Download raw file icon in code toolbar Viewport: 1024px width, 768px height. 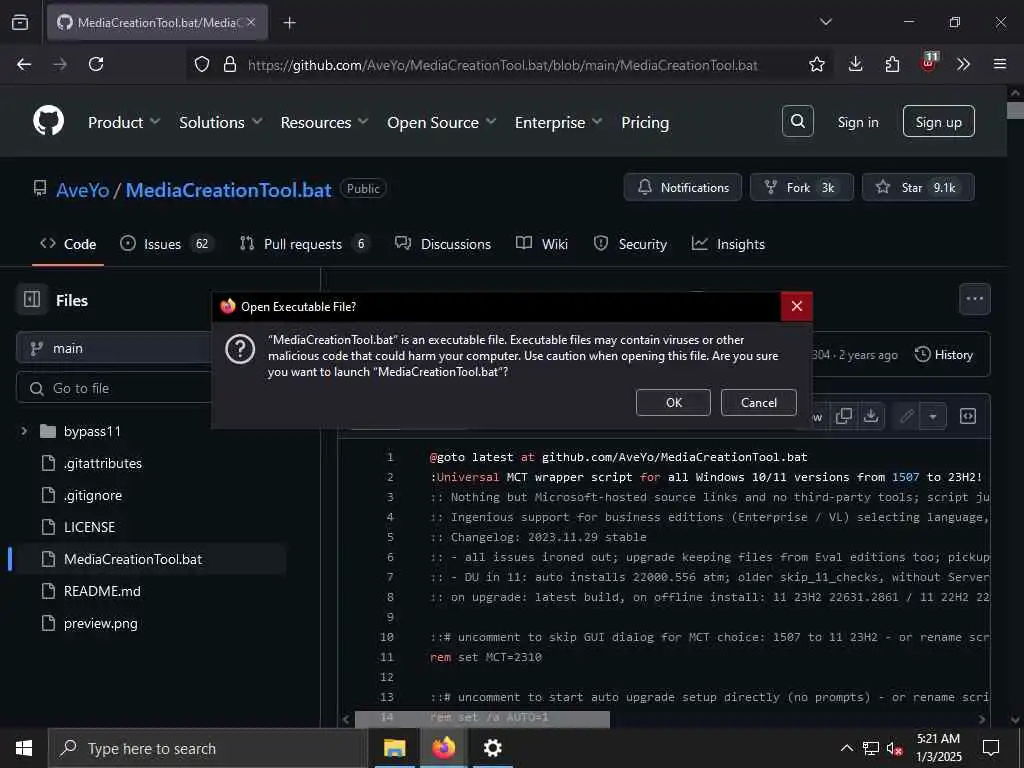click(871, 416)
